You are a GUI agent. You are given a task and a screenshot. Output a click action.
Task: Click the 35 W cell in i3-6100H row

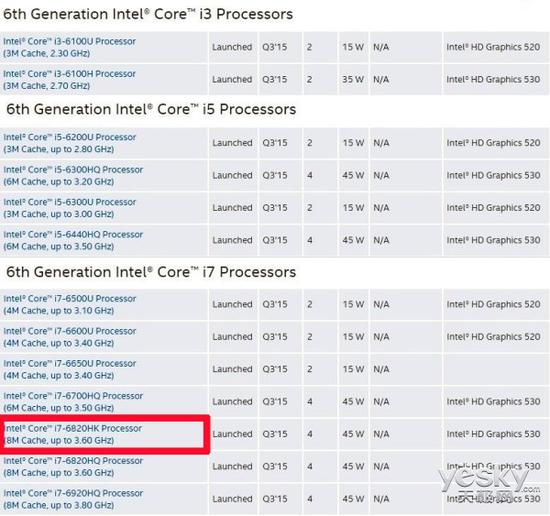click(x=353, y=80)
